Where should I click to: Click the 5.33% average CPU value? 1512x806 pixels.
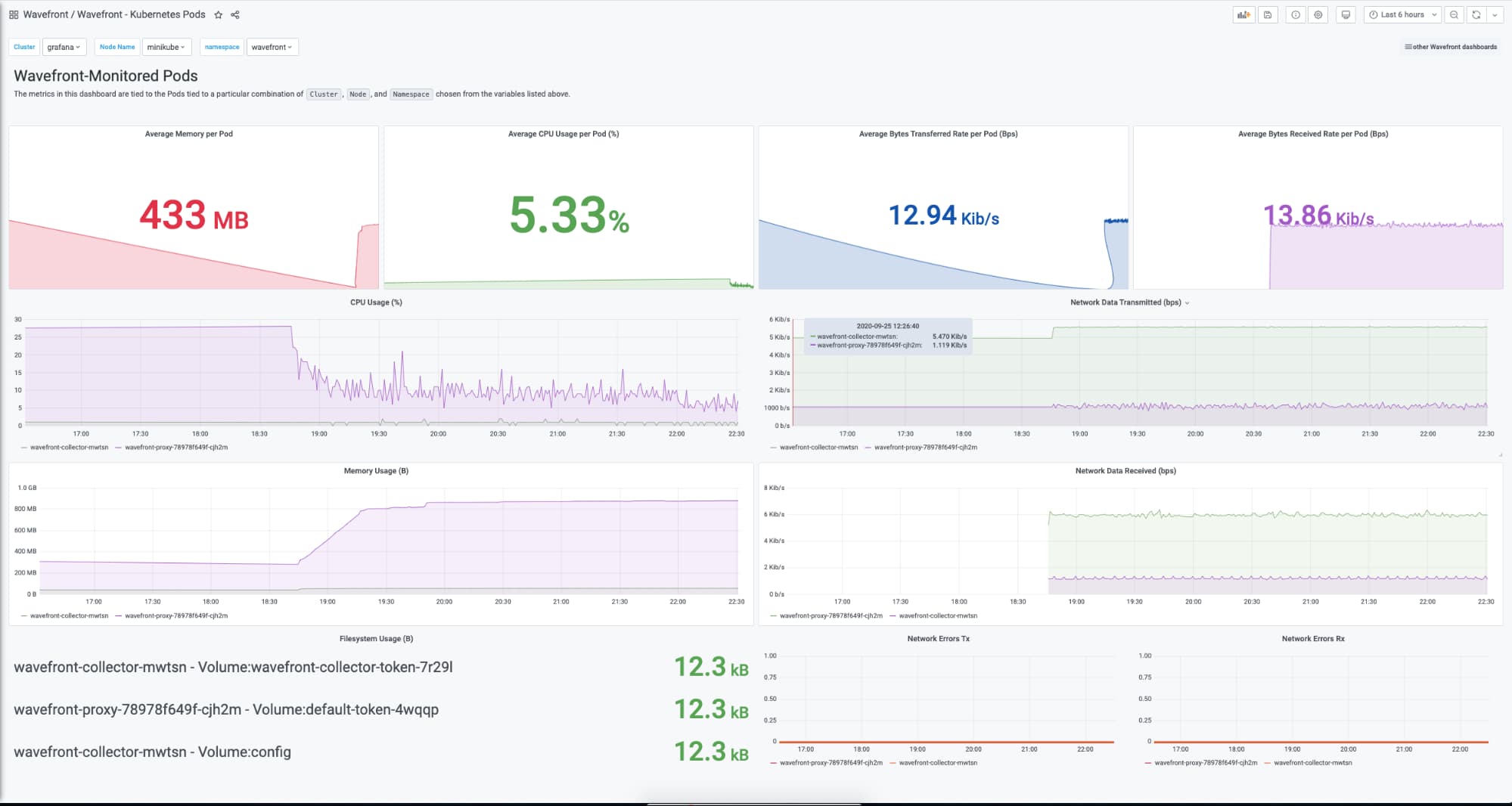click(x=570, y=215)
